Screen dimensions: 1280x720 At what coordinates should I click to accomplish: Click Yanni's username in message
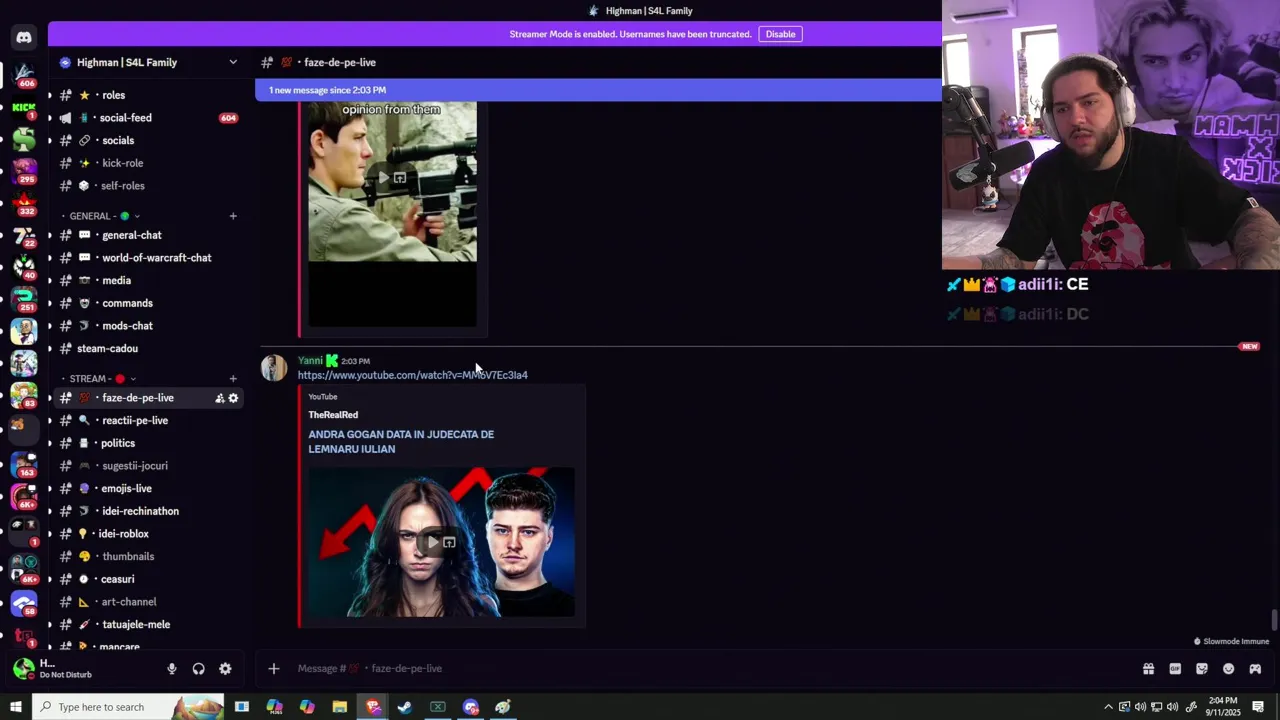310,361
